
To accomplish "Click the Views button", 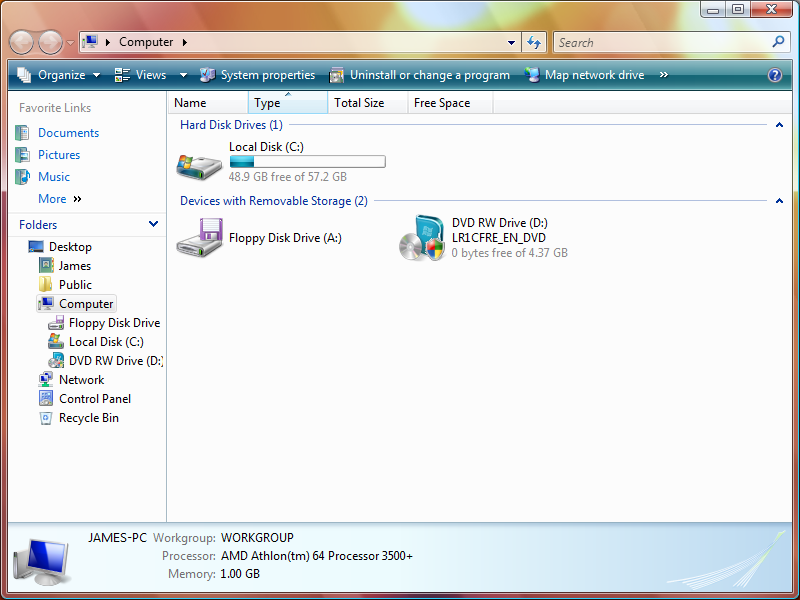I will 140,75.
